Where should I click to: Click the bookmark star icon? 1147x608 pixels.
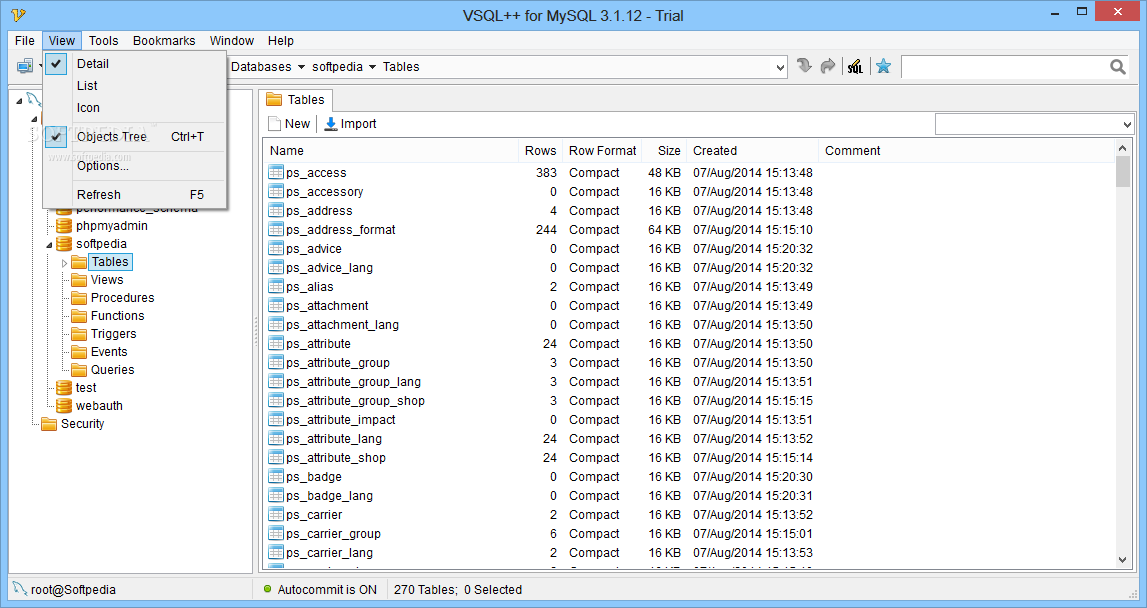(x=884, y=67)
